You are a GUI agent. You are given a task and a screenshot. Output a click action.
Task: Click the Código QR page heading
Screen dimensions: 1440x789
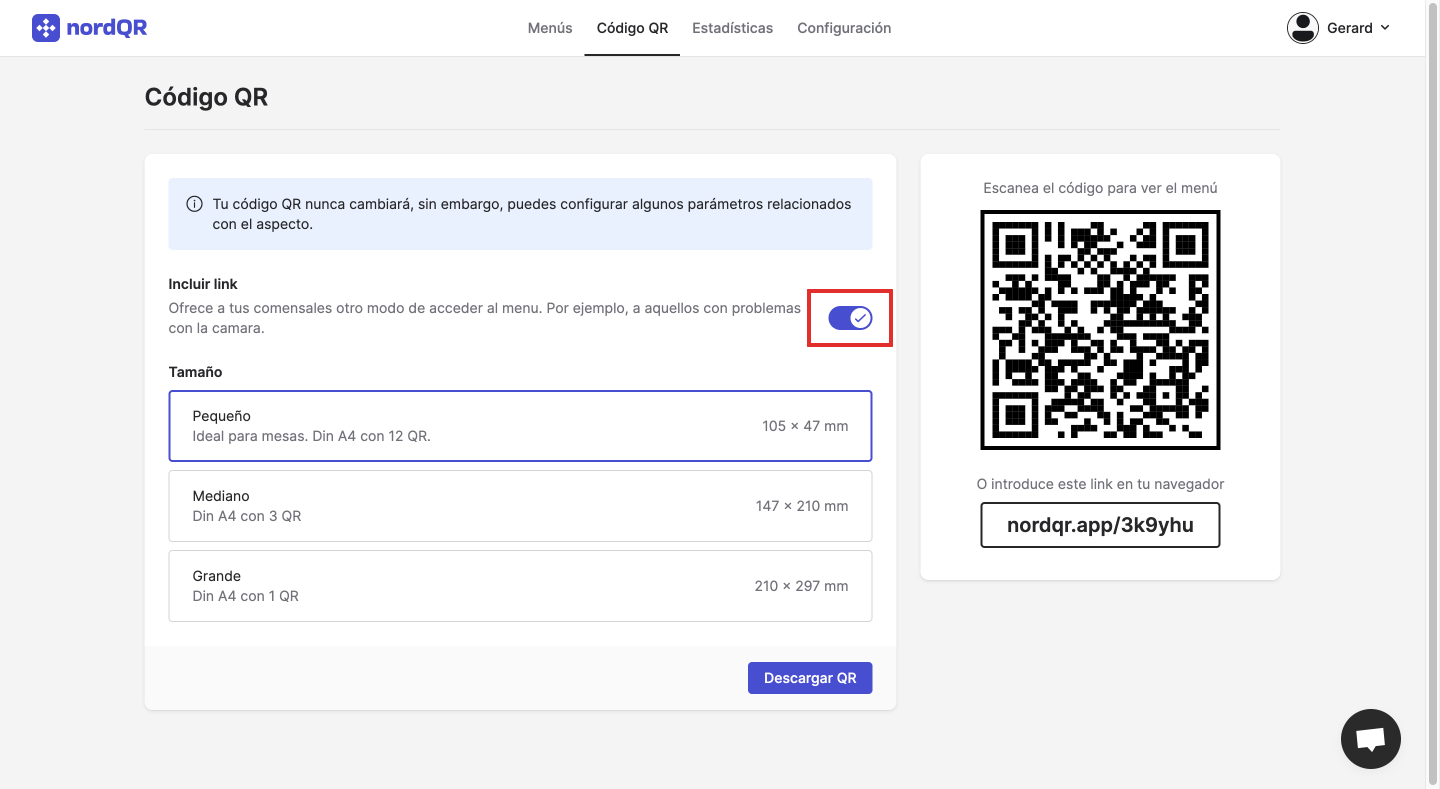[206, 97]
